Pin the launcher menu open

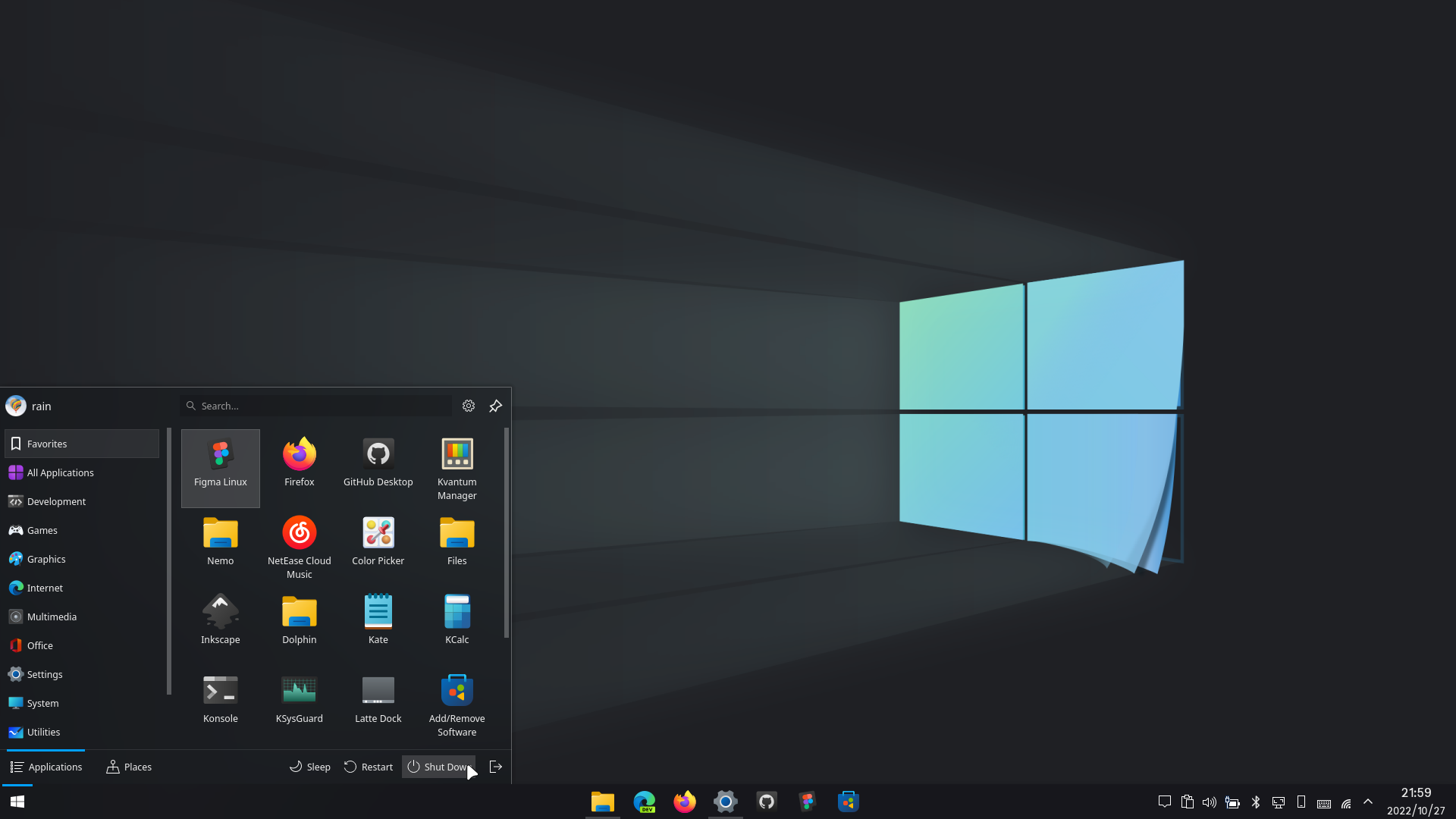pyautogui.click(x=495, y=406)
